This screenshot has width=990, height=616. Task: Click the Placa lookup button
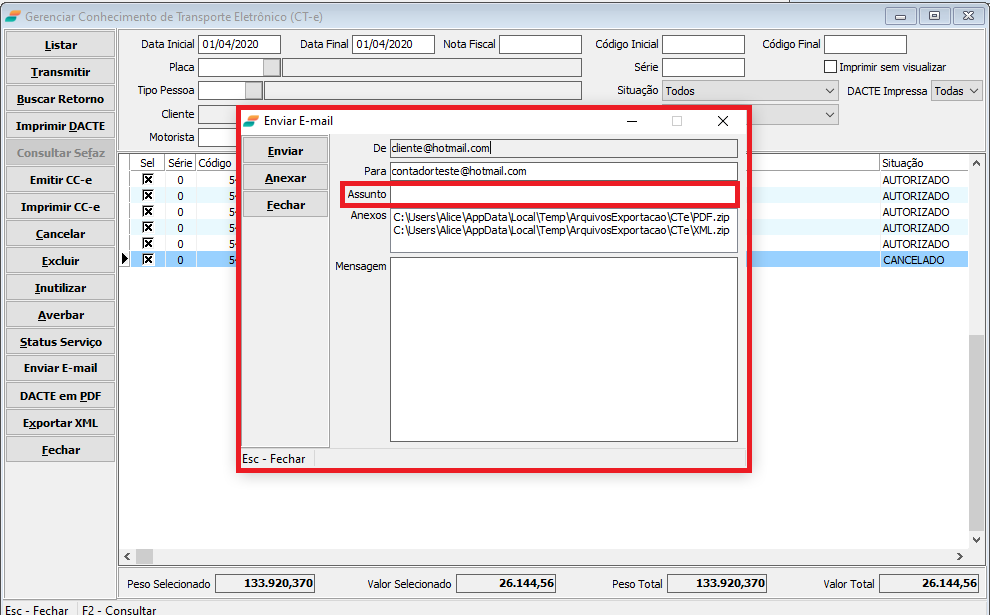(x=271, y=67)
